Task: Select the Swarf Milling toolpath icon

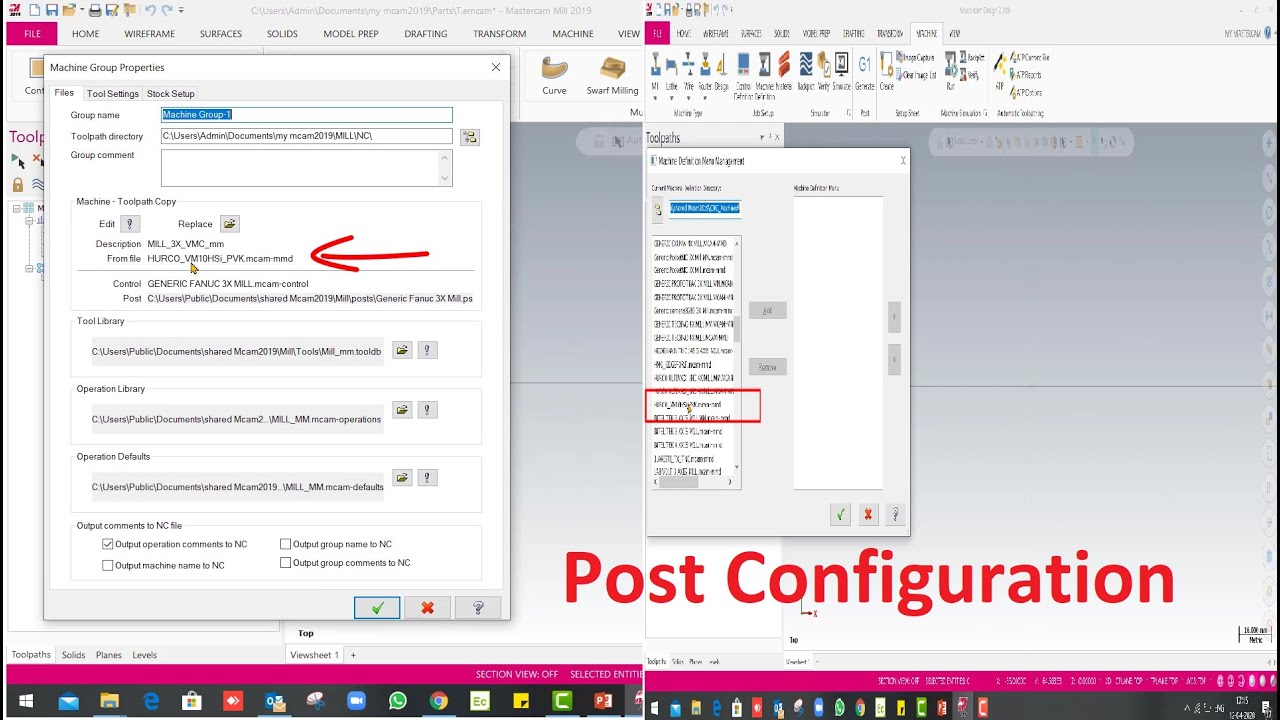Action: click(612, 76)
